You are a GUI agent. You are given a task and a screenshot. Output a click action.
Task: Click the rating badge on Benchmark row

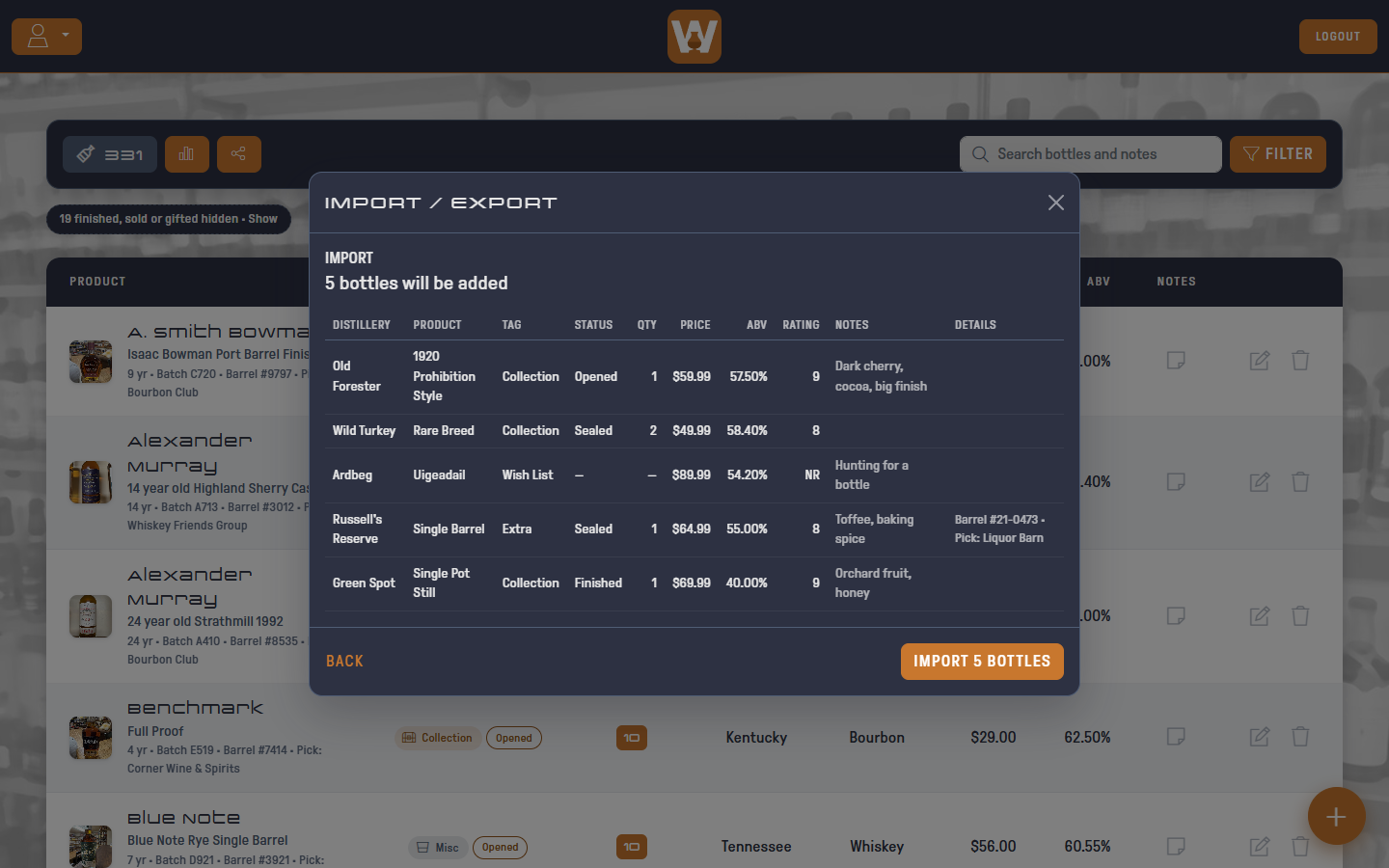pos(632,739)
